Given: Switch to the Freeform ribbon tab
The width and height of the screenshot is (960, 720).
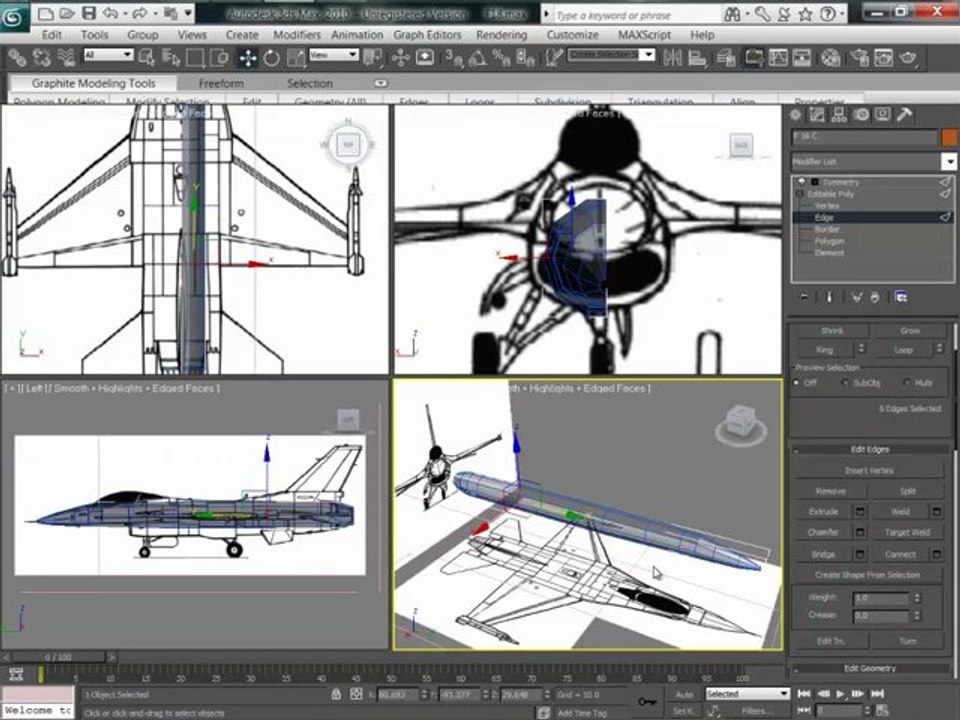Looking at the screenshot, I should click(x=221, y=83).
